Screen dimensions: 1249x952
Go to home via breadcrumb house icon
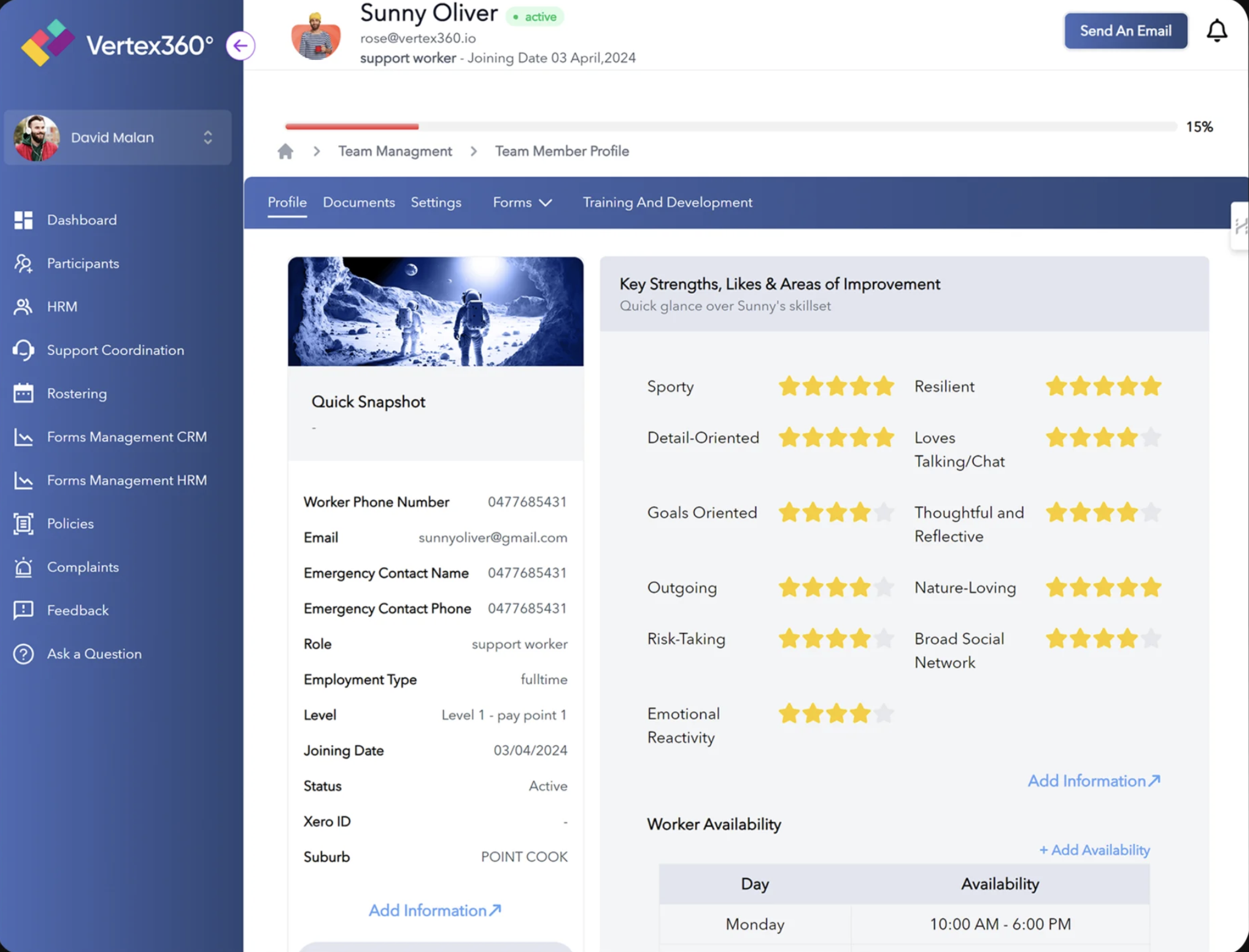pos(285,151)
